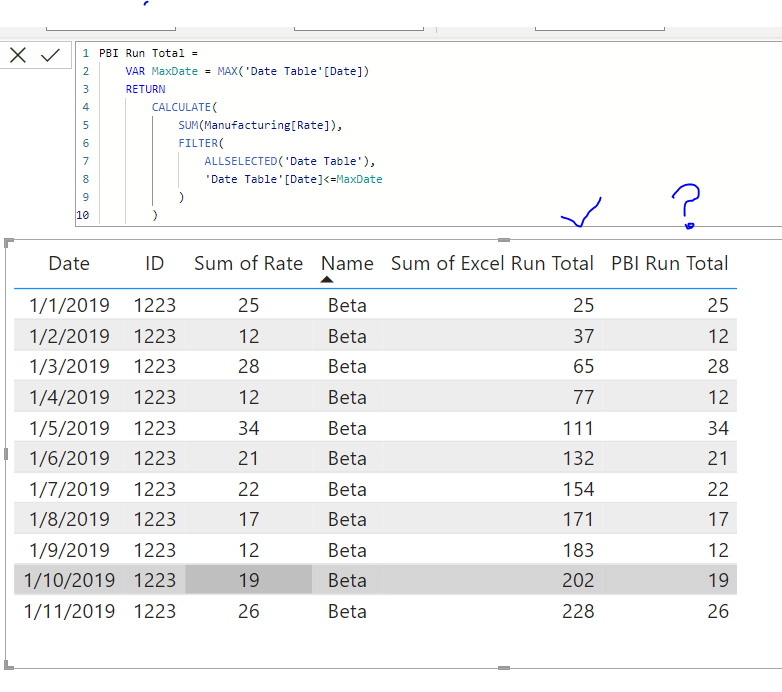Sort by the Date column header
The image size is (782, 692).
(x=69, y=263)
